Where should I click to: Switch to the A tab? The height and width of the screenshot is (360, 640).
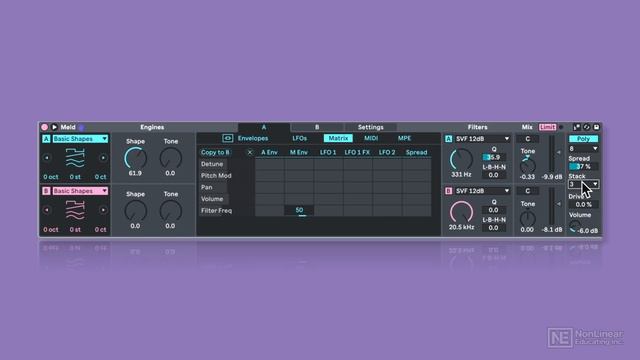point(264,127)
